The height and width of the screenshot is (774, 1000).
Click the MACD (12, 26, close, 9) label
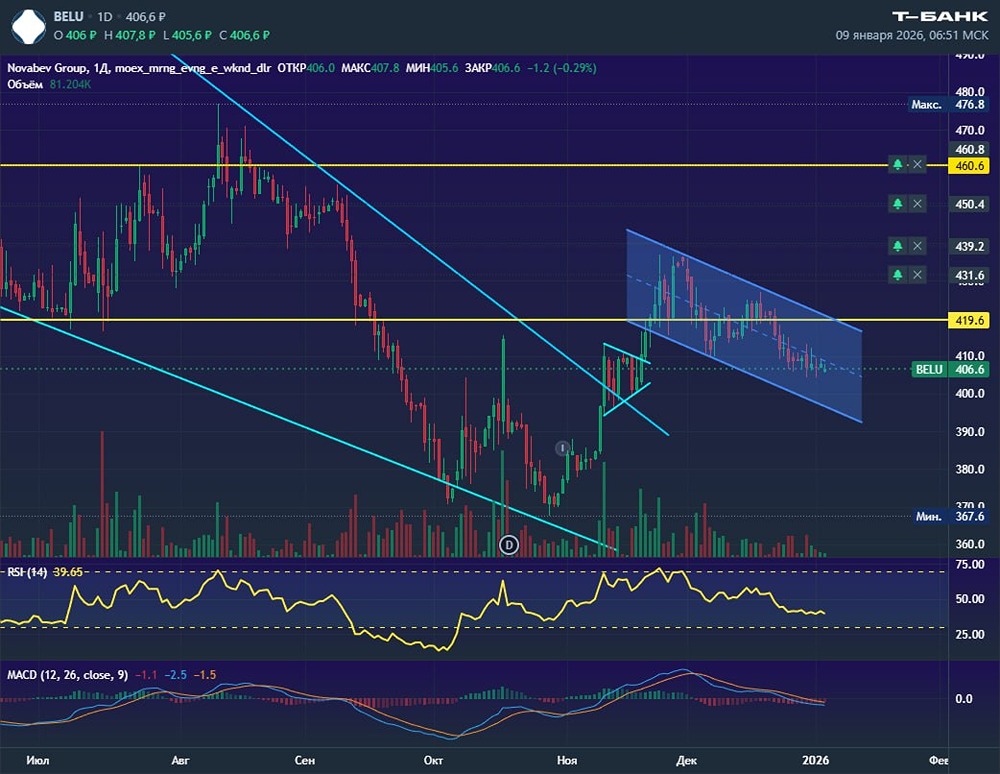pyautogui.click(x=68, y=675)
